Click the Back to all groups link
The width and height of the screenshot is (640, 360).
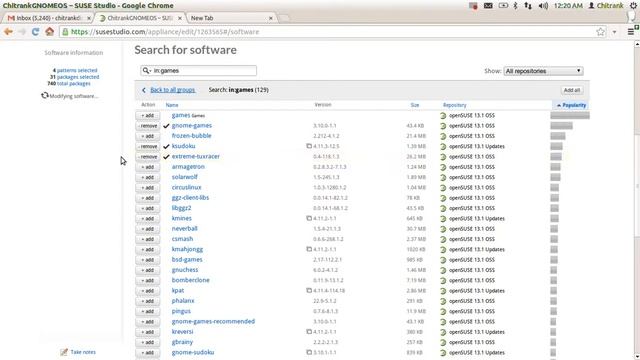[173, 90]
